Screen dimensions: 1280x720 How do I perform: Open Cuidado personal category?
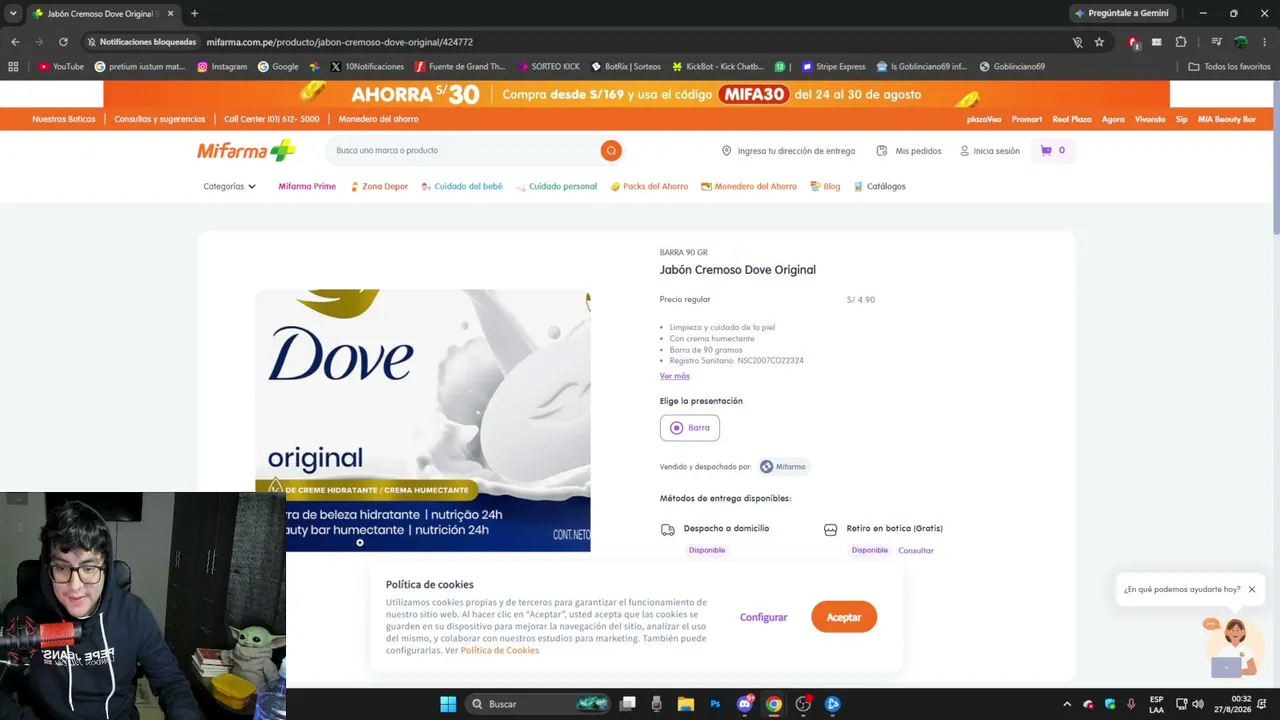[556, 187]
